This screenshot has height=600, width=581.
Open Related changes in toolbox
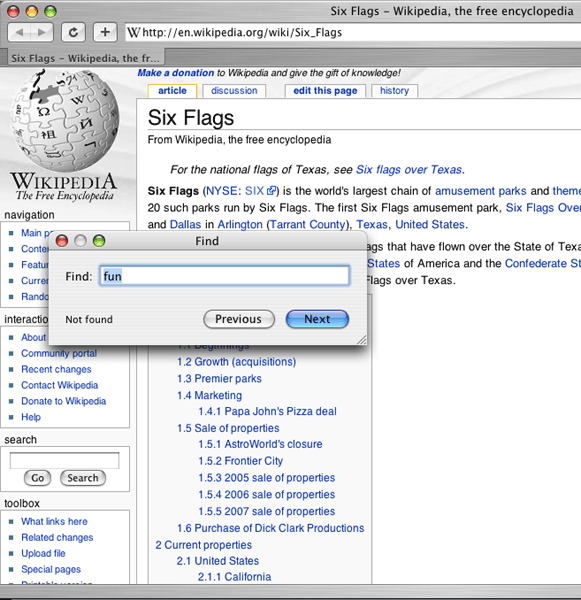pos(57,538)
